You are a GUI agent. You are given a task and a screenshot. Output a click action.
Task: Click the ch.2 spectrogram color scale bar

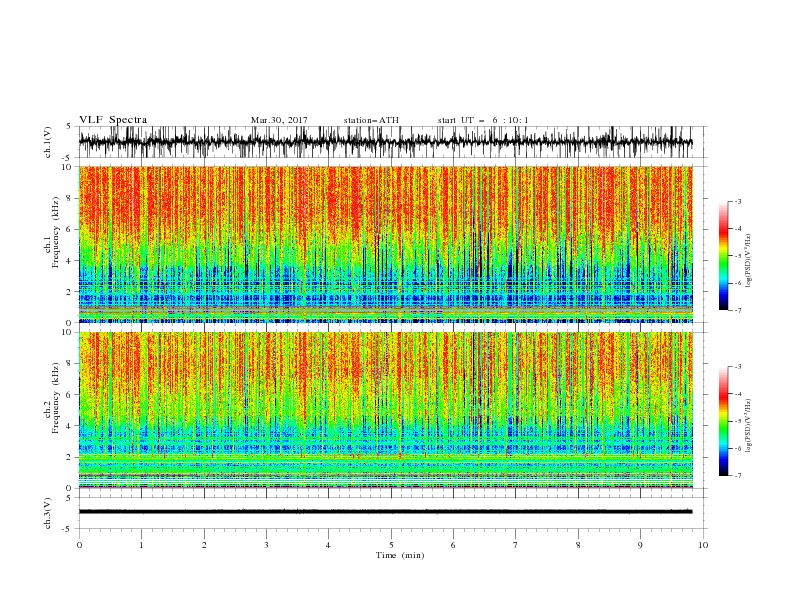[723, 421]
